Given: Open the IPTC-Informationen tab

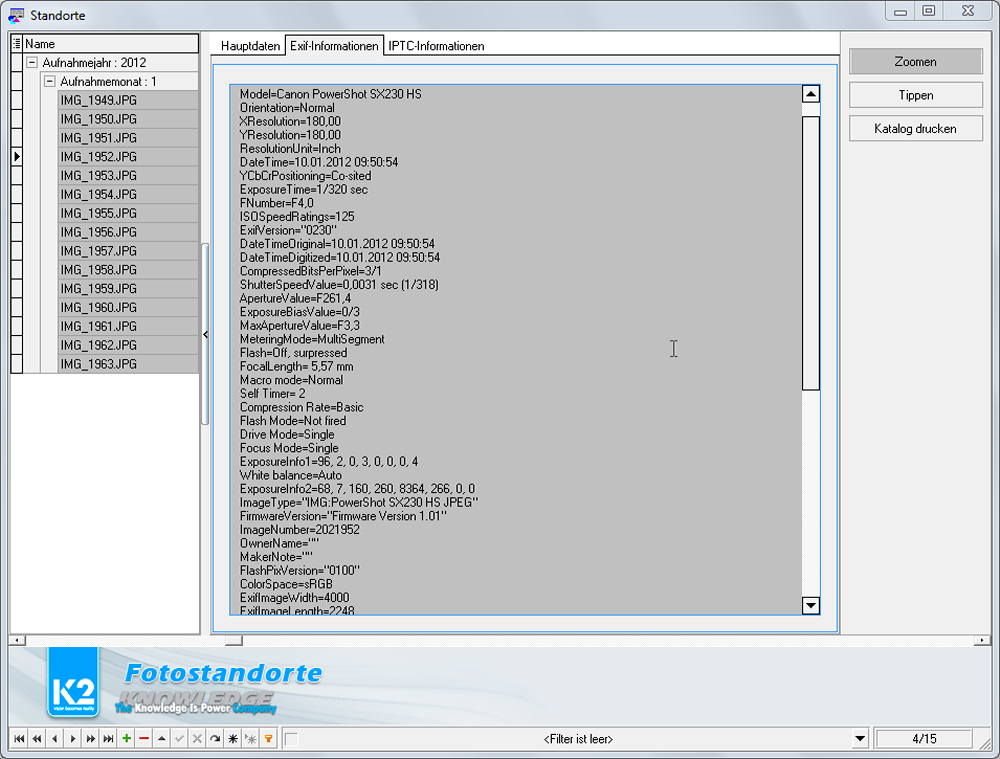Looking at the screenshot, I should (x=436, y=46).
